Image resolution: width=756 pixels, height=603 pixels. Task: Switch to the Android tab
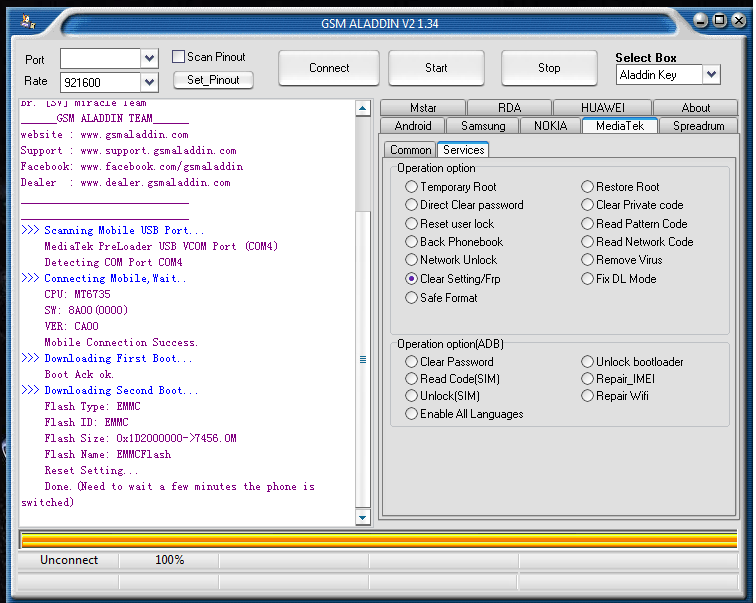click(413, 126)
